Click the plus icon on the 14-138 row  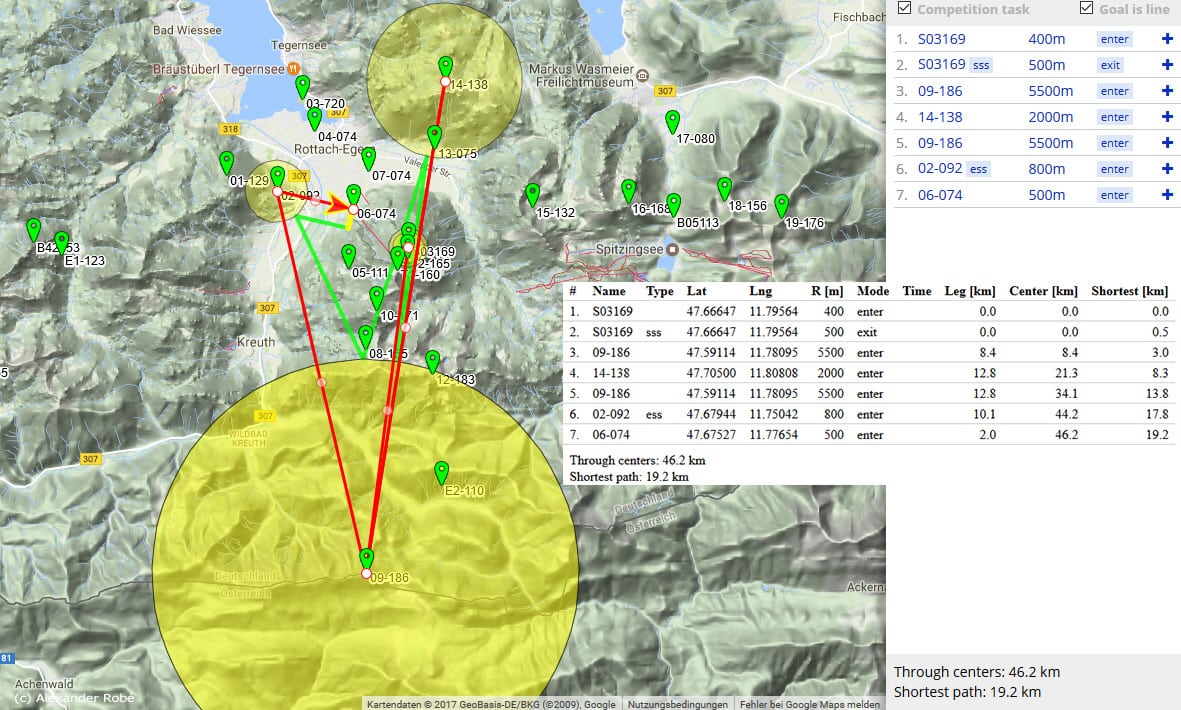coord(1167,117)
